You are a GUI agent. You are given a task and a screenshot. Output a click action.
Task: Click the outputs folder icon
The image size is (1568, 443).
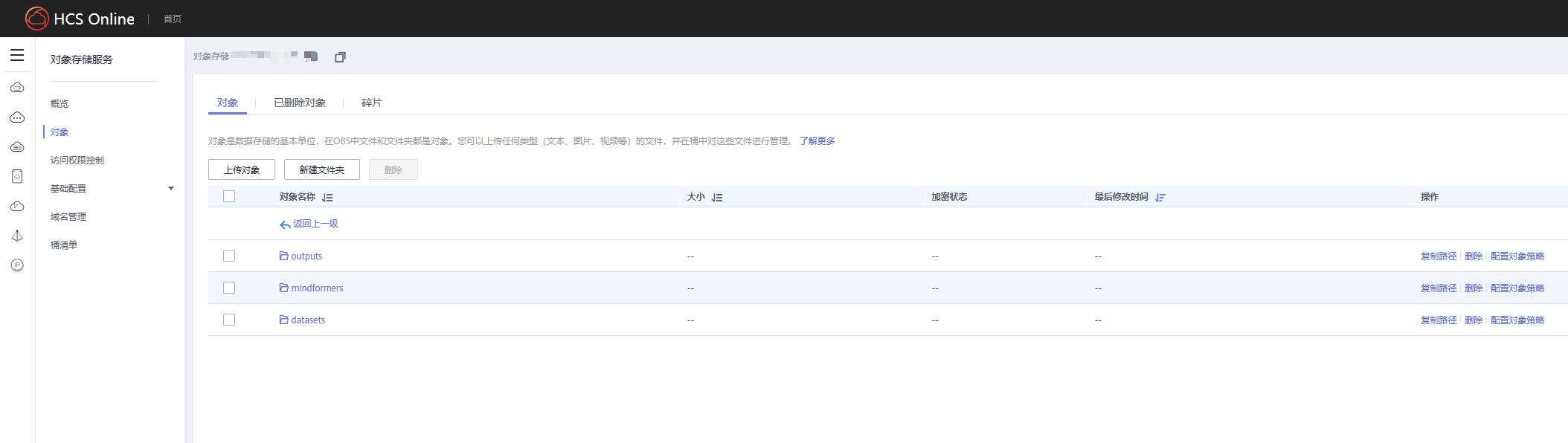pyautogui.click(x=284, y=256)
